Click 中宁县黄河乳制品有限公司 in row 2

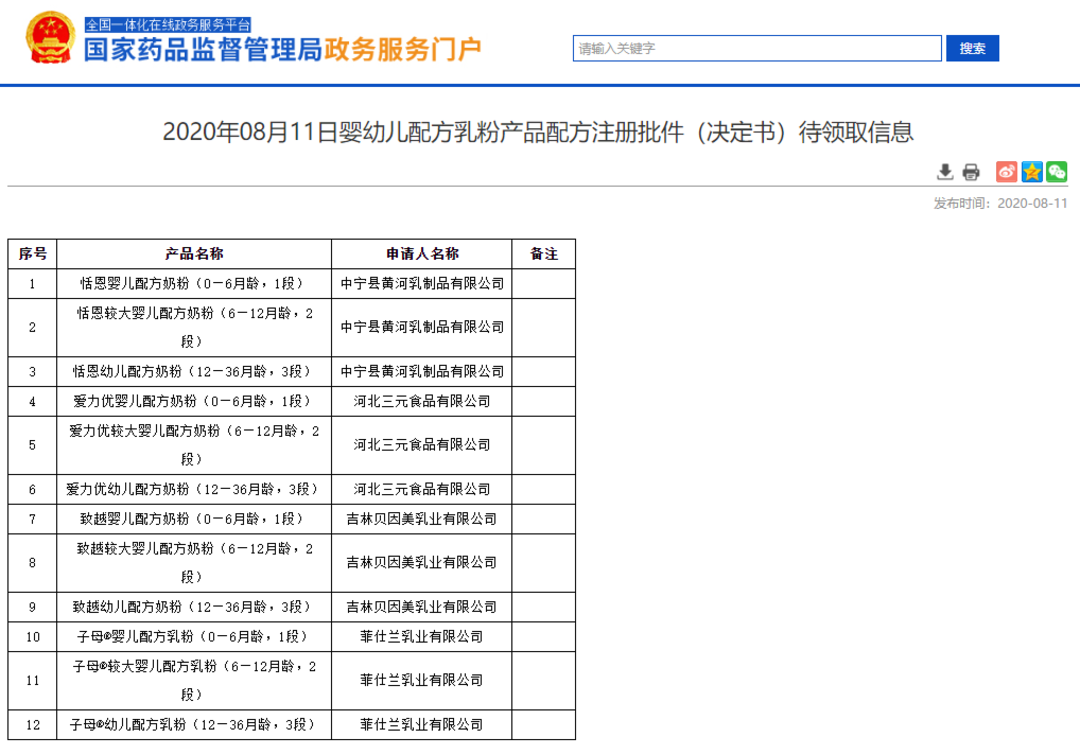tap(422, 327)
